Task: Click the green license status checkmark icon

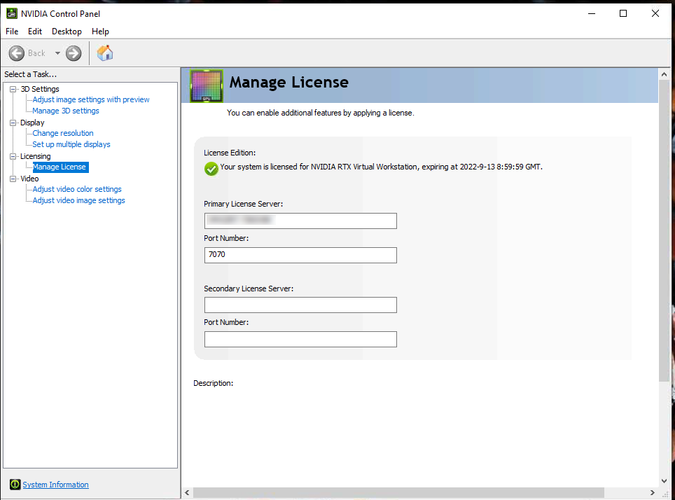Action: (211, 168)
